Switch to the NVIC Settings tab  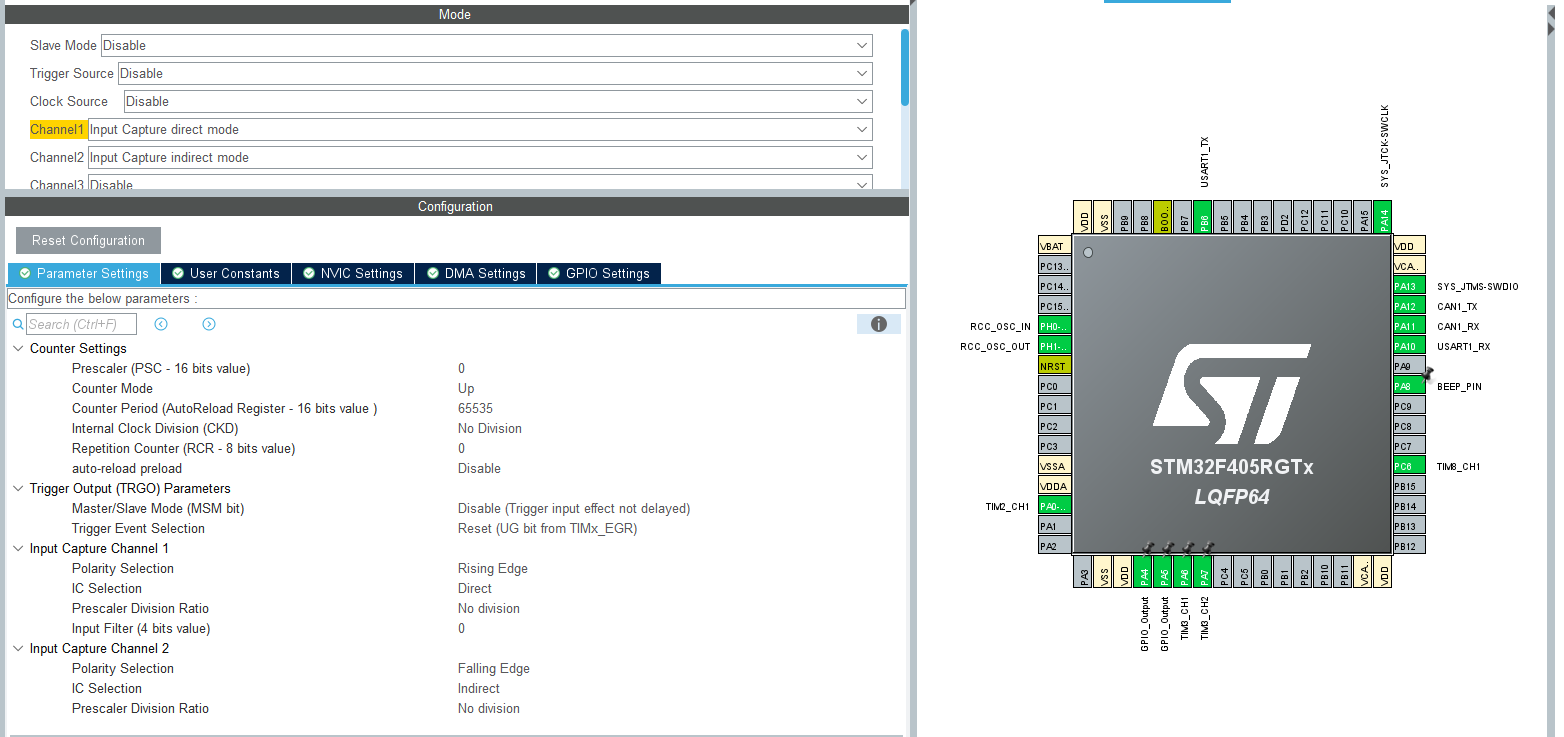pyautogui.click(x=353, y=274)
